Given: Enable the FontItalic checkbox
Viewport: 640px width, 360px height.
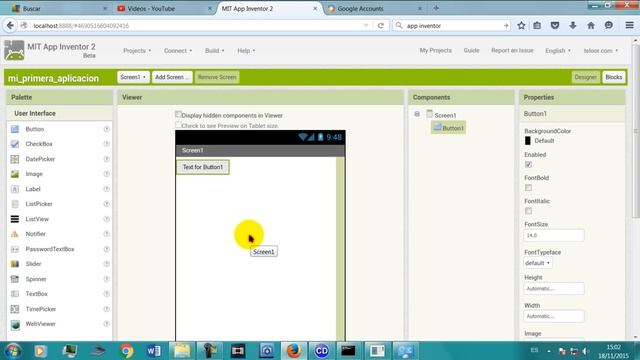Looking at the screenshot, I should pyautogui.click(x=528, y=211).
